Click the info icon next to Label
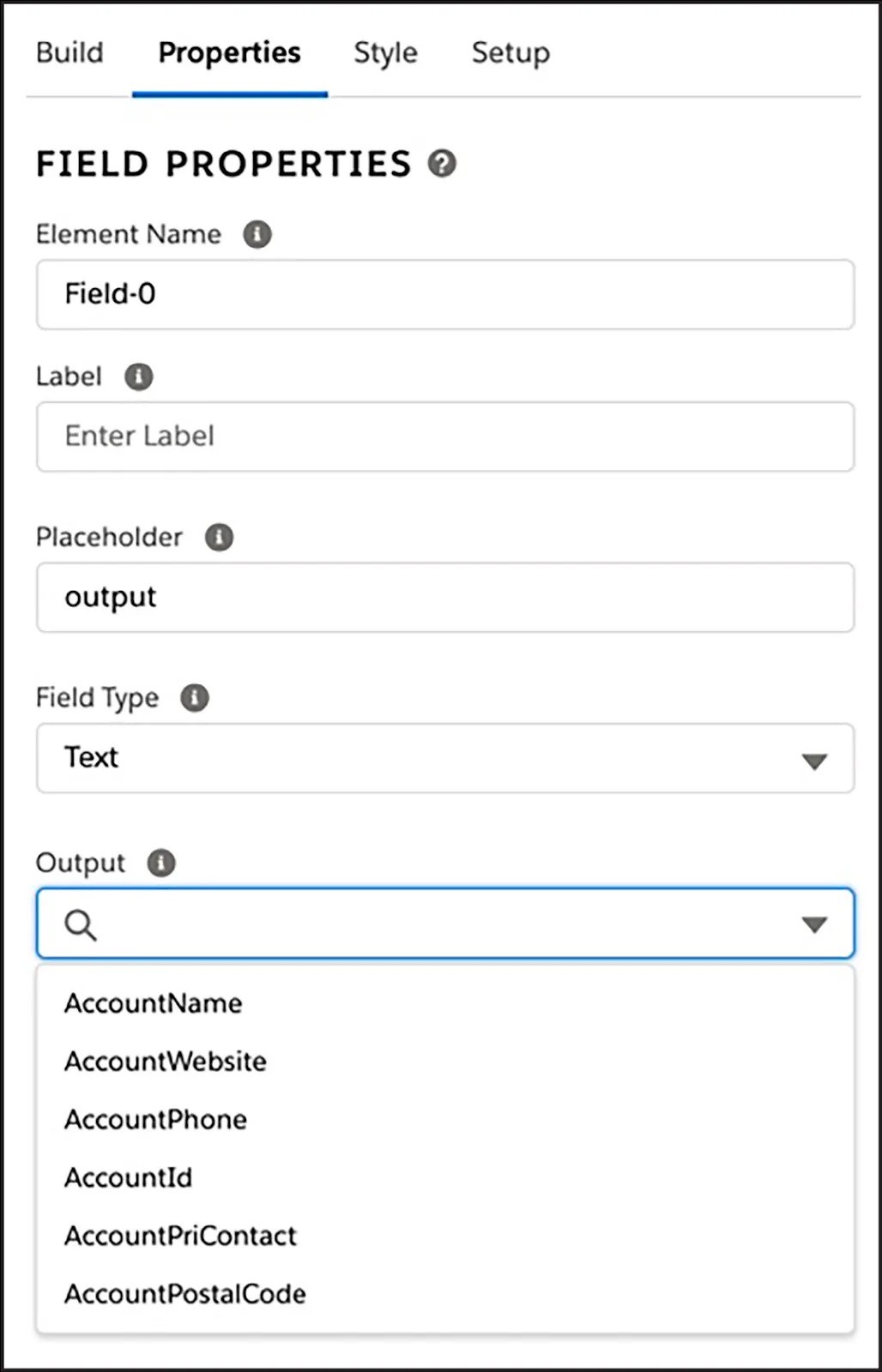The width and height of the screenshot is (882, 1372). 139,376
